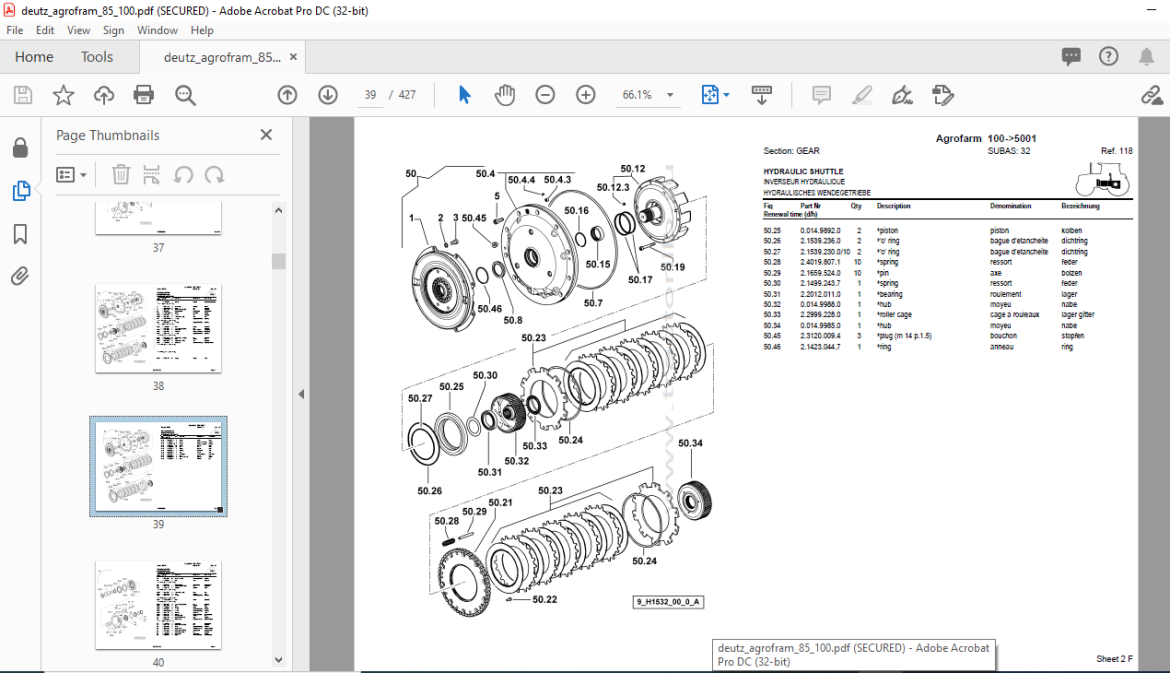
Task: Go to previous page arrow
Action: [x=287, y=95]
